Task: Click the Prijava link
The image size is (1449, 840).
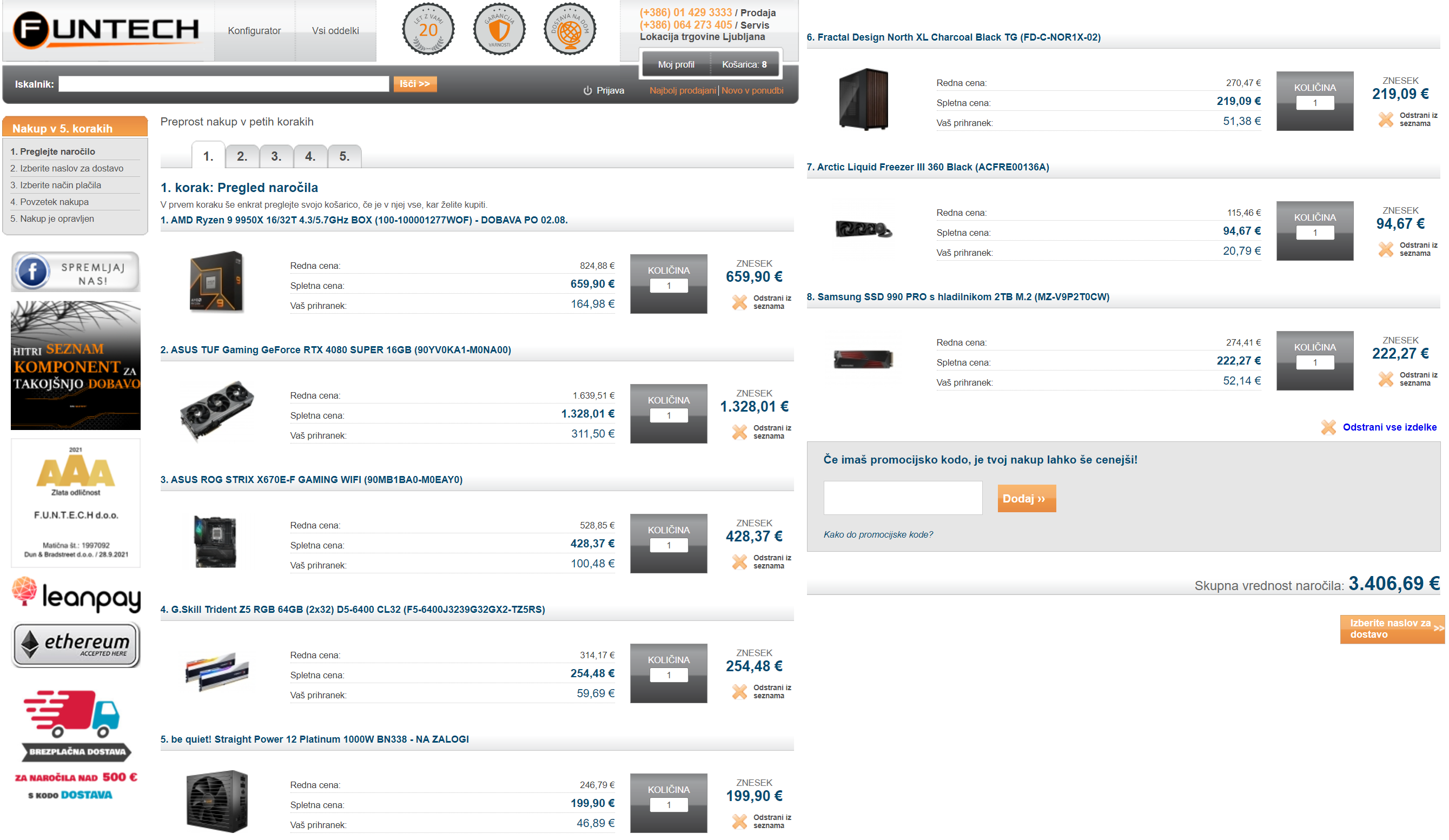Action: (610, 90)
